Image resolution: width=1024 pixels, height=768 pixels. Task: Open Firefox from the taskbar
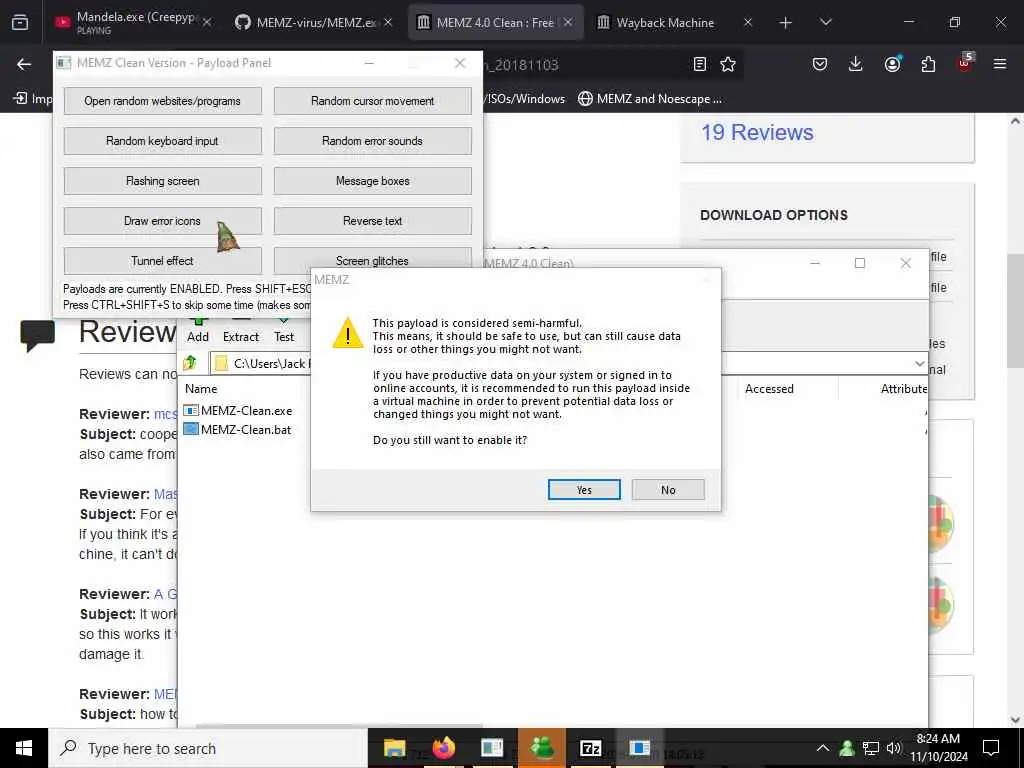click(x=443, y=748)
